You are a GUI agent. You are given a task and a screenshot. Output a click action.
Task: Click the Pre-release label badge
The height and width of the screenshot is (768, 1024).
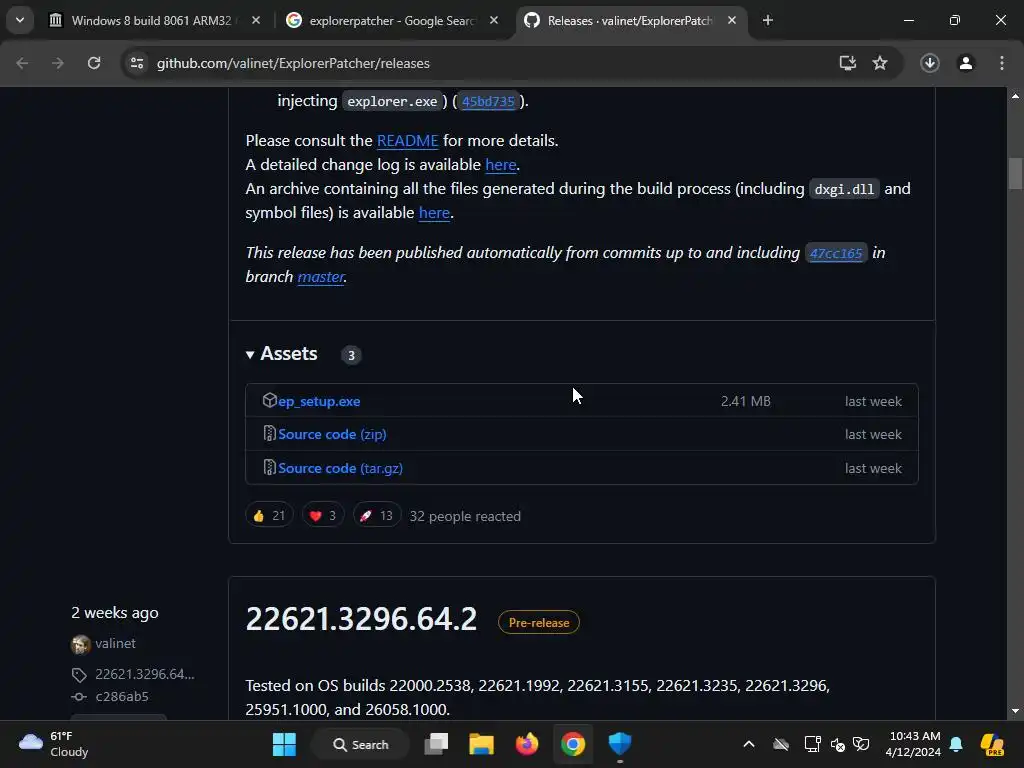pos(539,622)
